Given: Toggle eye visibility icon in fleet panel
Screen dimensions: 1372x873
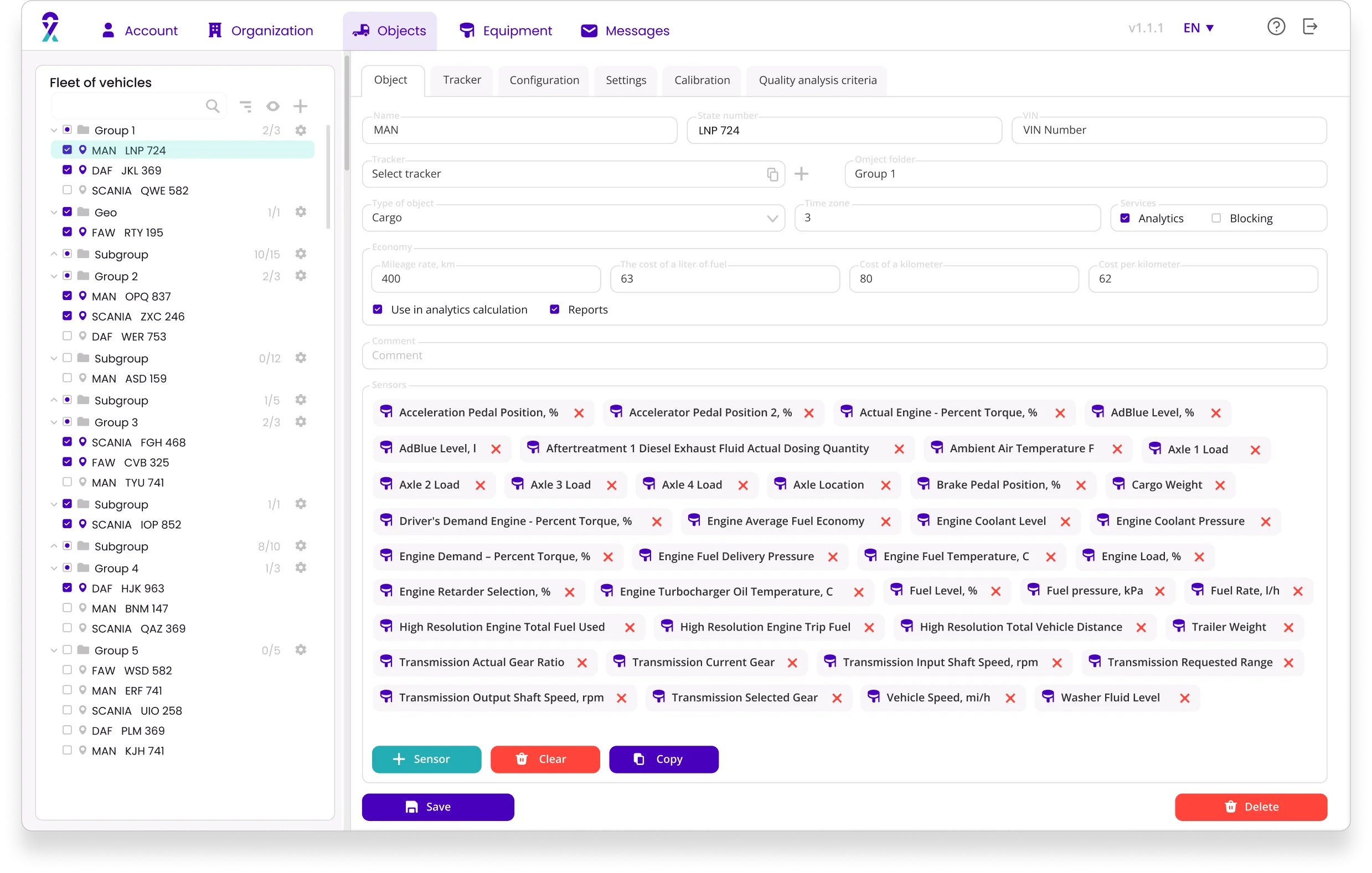Looking at the screenshot, I should pos(273,106).
